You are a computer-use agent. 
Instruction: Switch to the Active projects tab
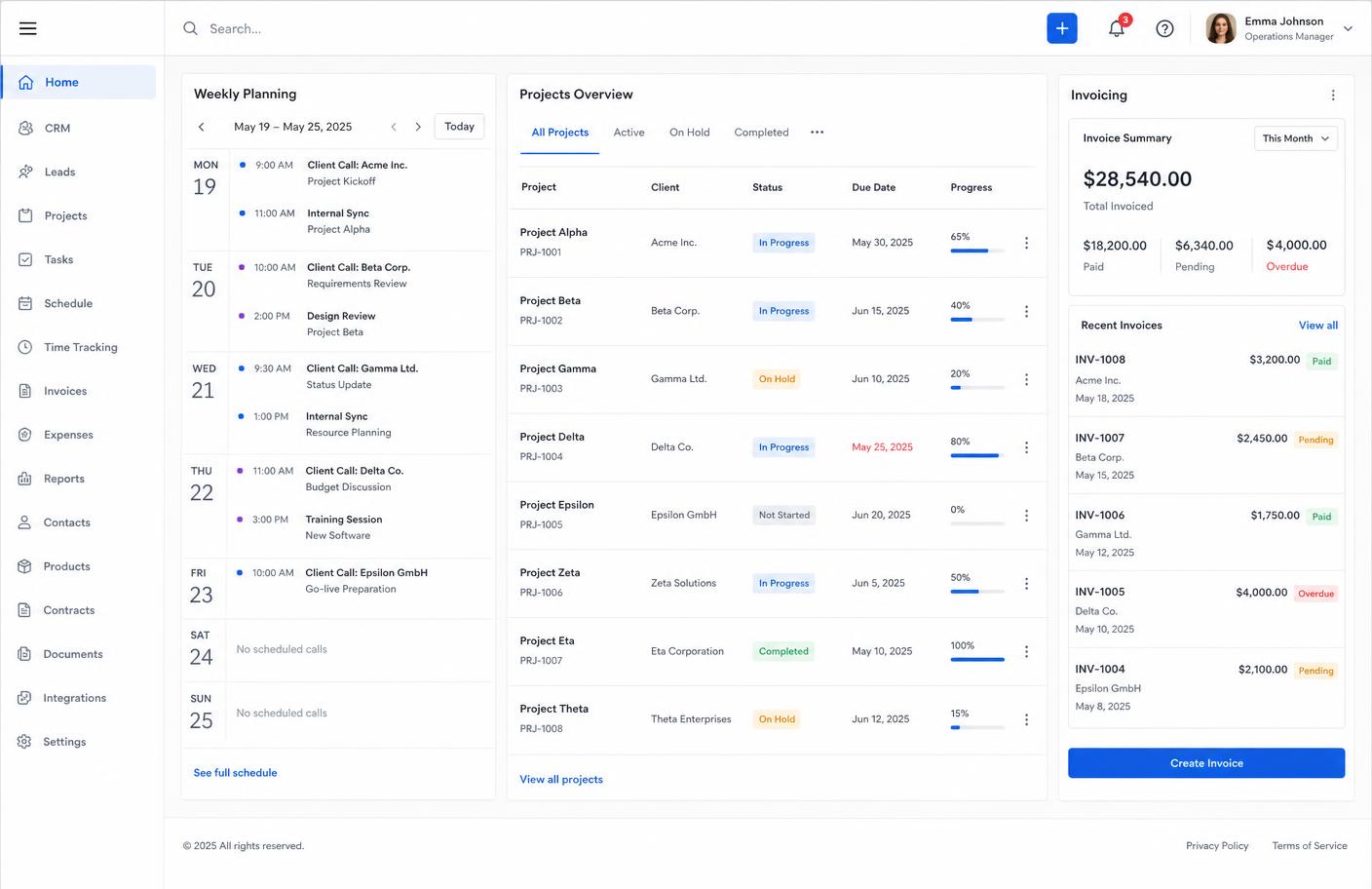pyautogui.click(x=629, y=133)
